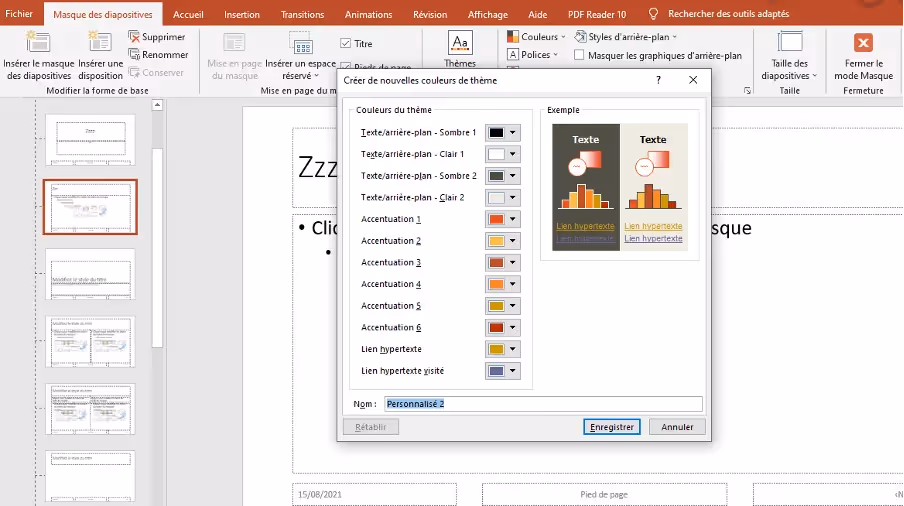Click the dialog help question mark

click(658, 80)
